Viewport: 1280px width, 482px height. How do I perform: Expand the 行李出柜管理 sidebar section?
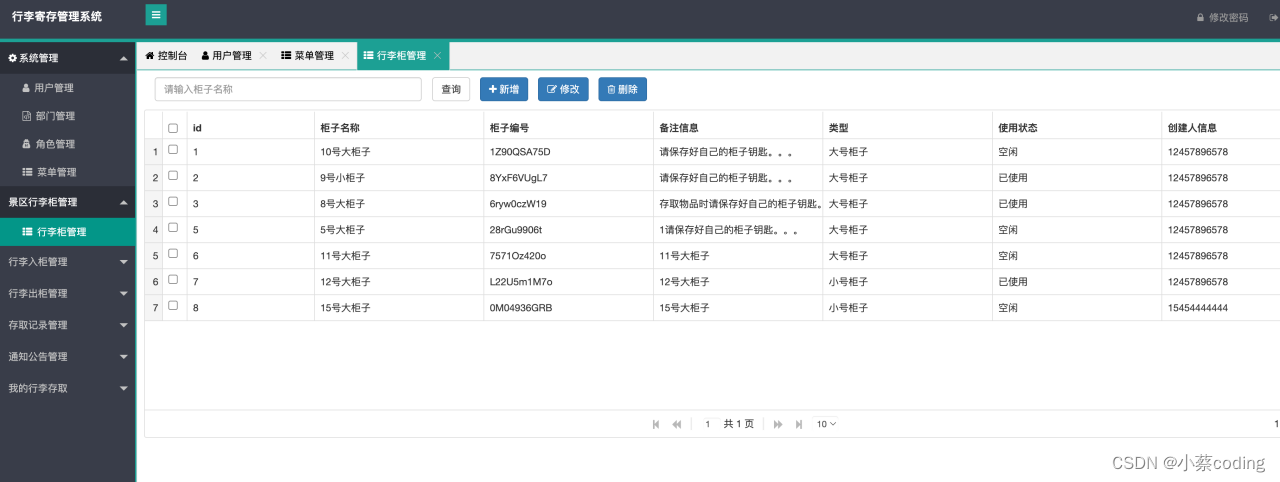tap(67, 294)
